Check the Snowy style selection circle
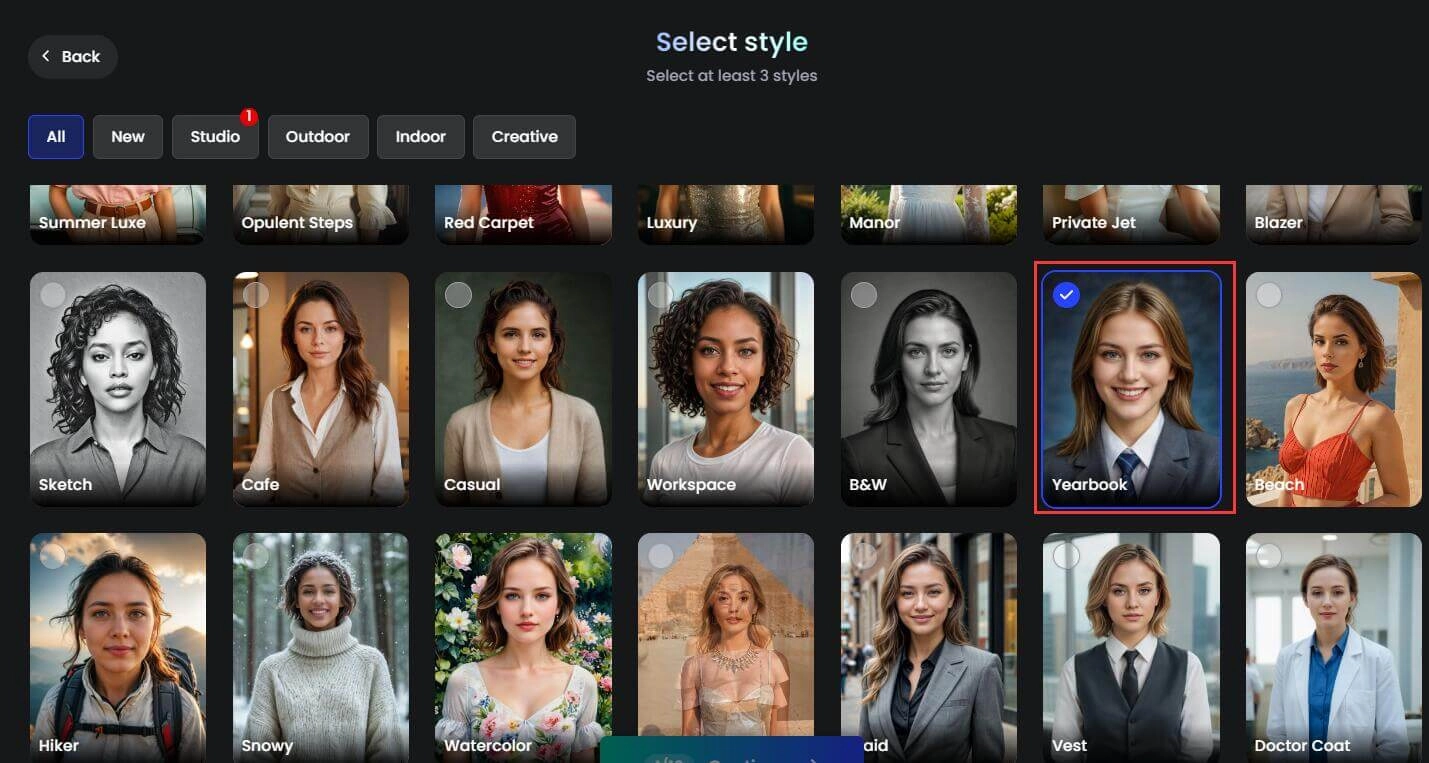 point(256,556)
